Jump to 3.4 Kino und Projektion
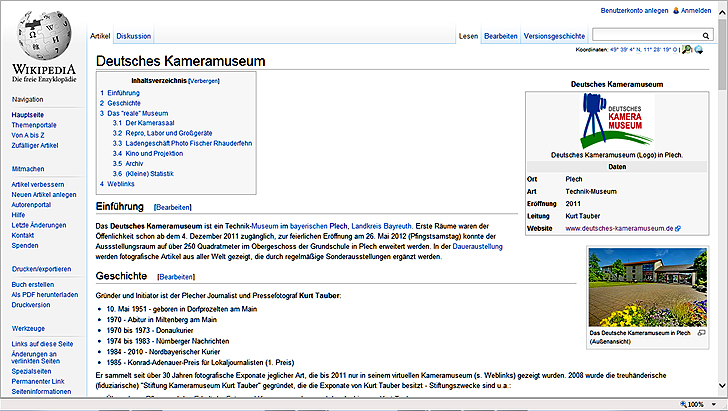This screenshot has height=411, width=728. pyautogui.click(x=148, y=154)
